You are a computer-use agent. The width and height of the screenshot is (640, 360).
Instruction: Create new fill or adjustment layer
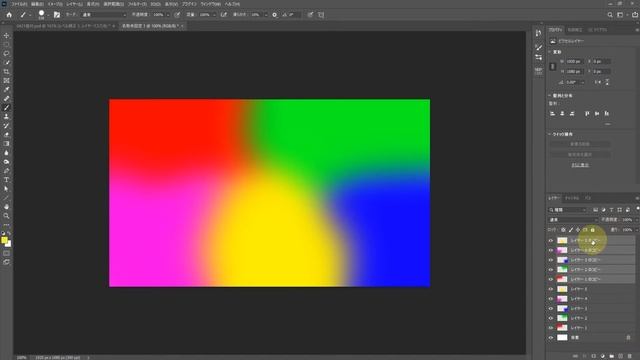(602, 356)
